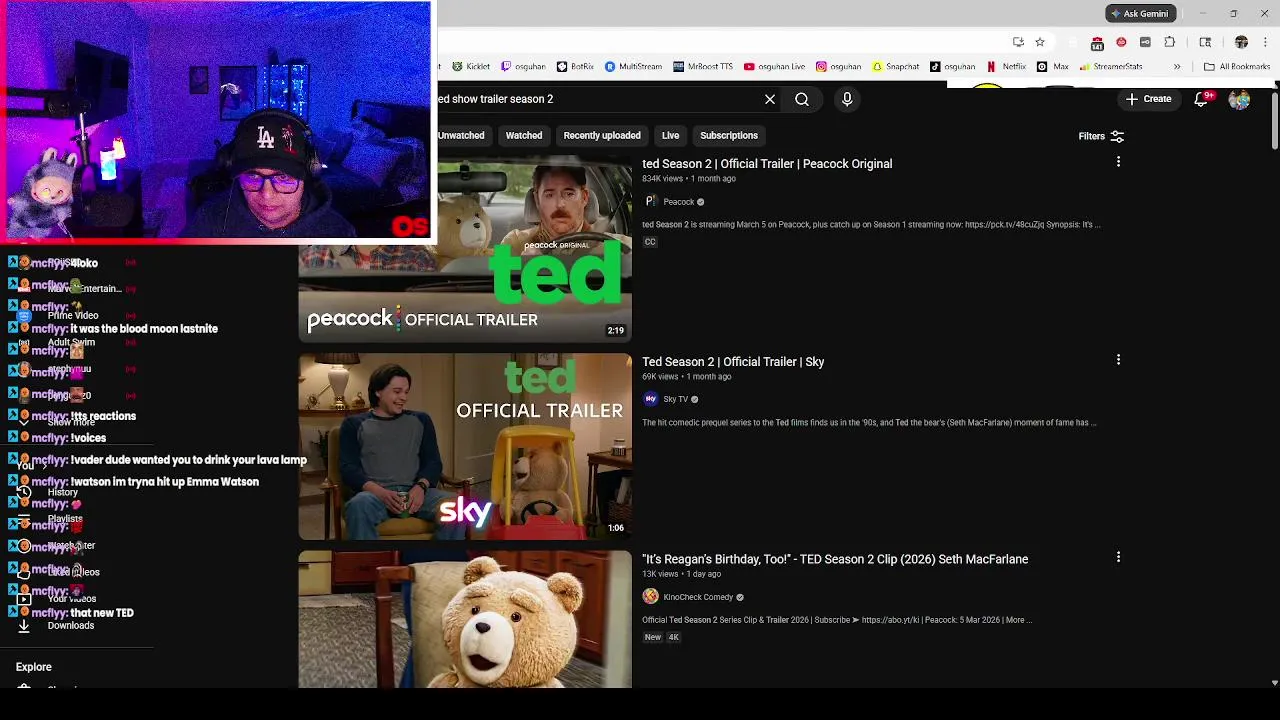Open the Netflix bookmark

point(1006,67)
